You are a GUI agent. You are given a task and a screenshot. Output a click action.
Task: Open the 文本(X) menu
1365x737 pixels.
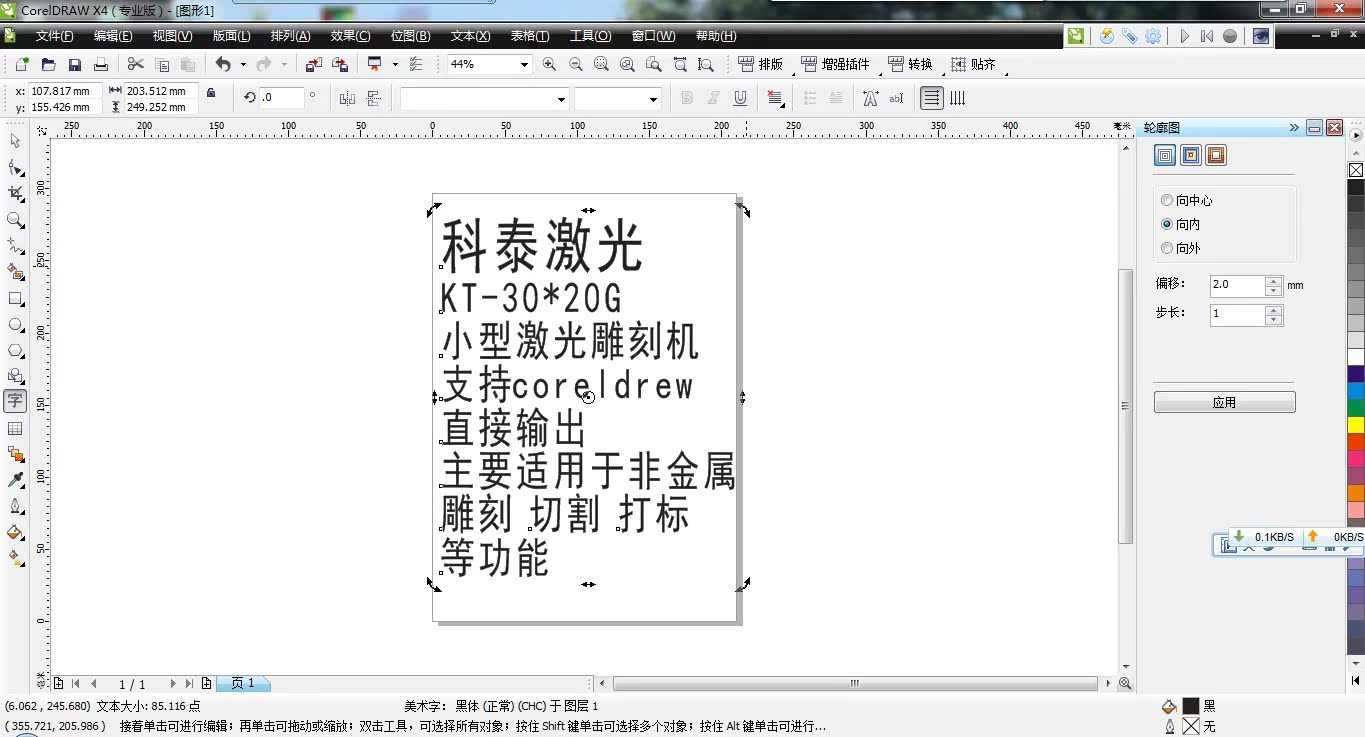pyautogui.click(x=470, y=36)
